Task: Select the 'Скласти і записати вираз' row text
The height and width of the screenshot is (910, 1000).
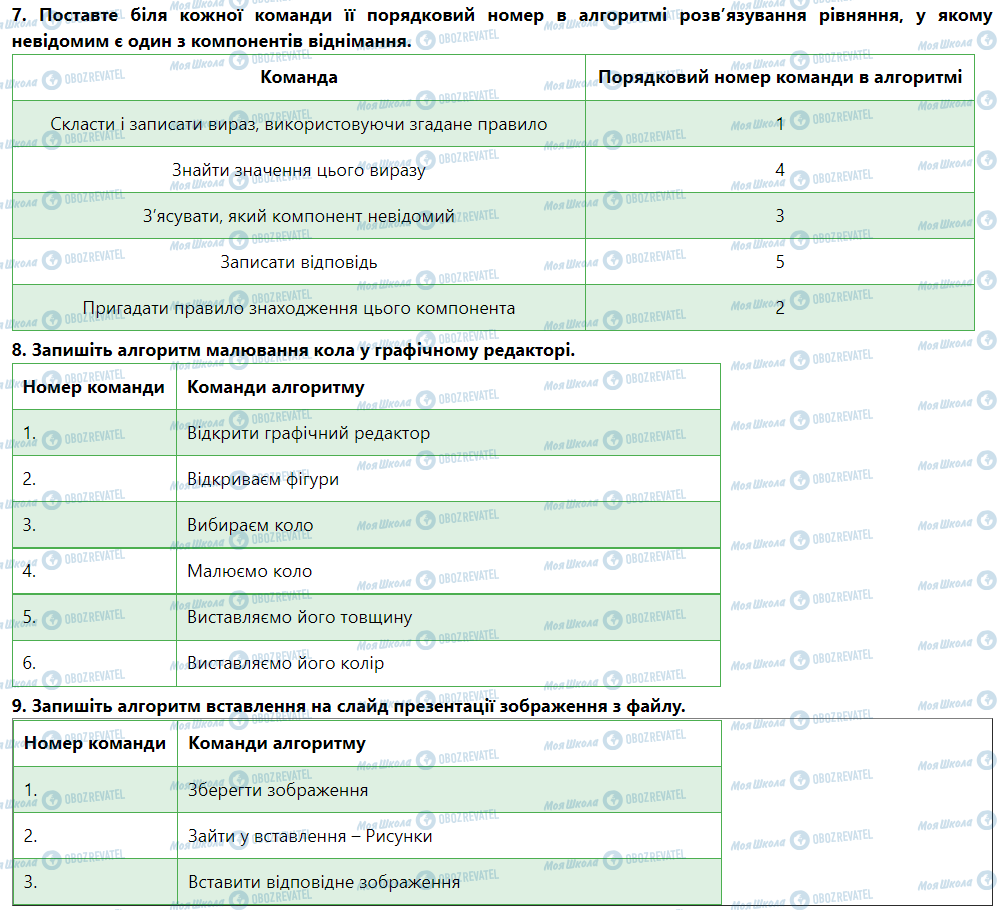Action: pos(298,124)
